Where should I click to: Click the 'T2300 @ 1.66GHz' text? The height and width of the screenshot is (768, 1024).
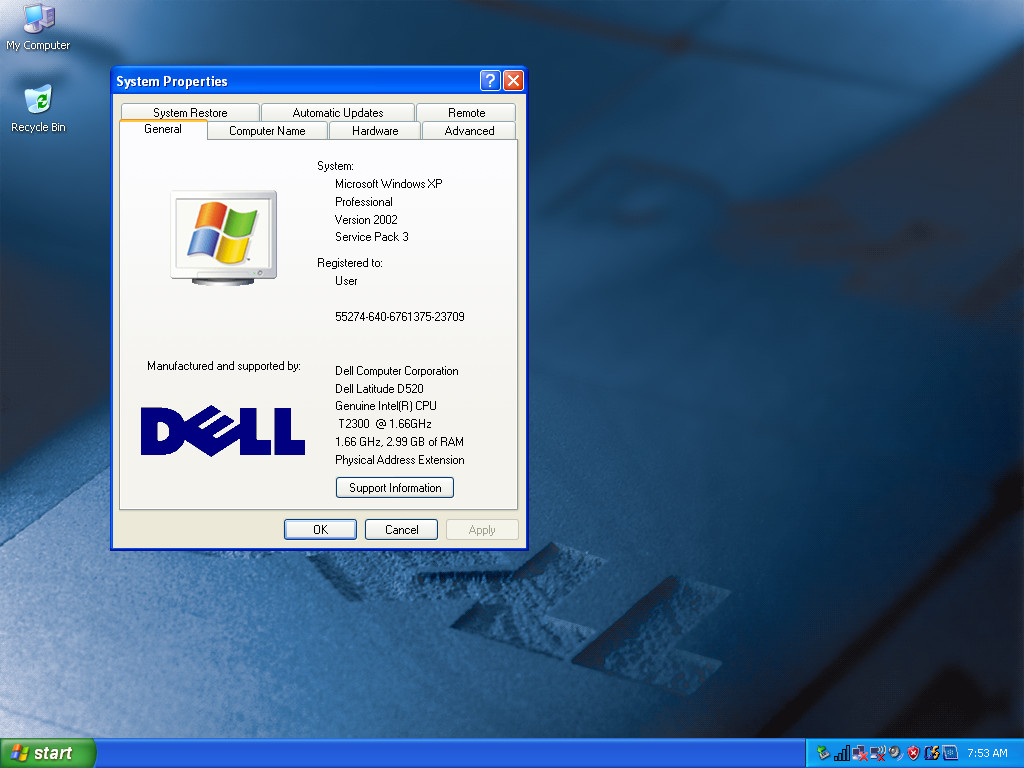pyautogui.click(x=385, y=424)
